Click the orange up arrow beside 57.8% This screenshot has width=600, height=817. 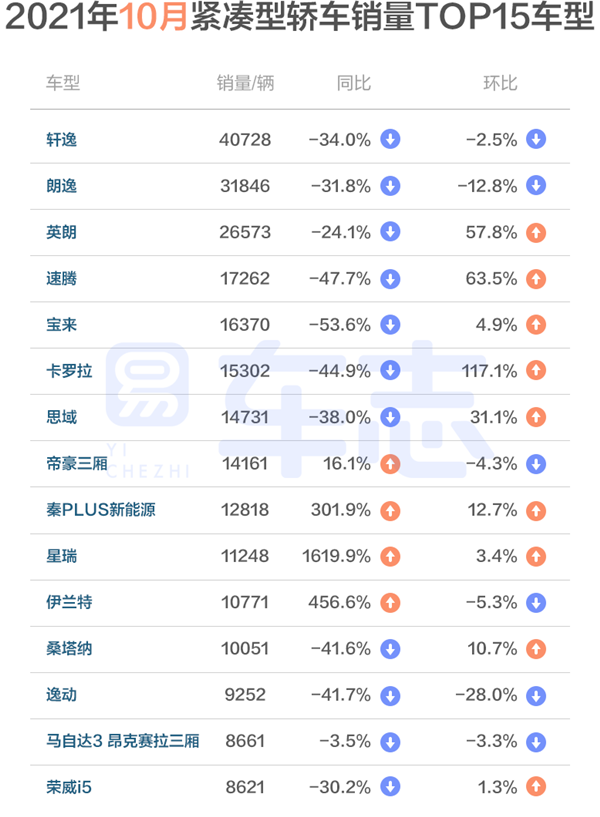[x=536, y=232]
